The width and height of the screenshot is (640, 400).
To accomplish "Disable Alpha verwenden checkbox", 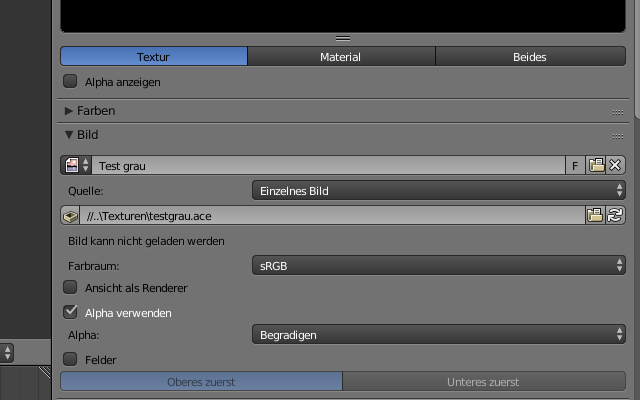I will [70, 313].
